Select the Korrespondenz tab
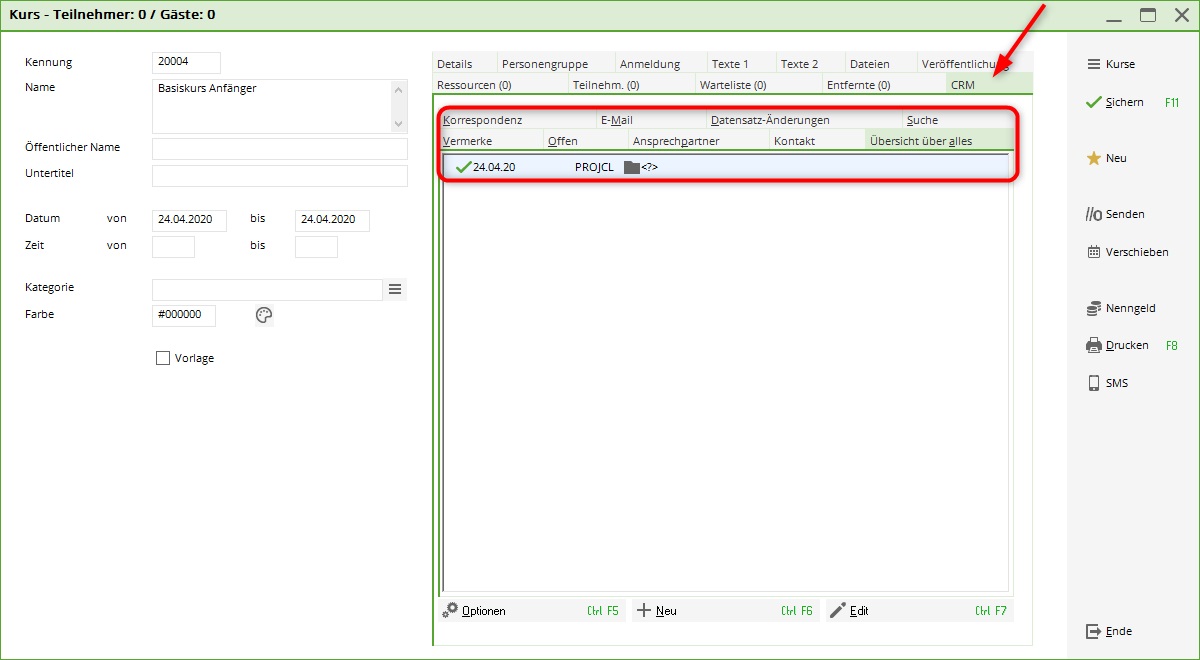 482,120
